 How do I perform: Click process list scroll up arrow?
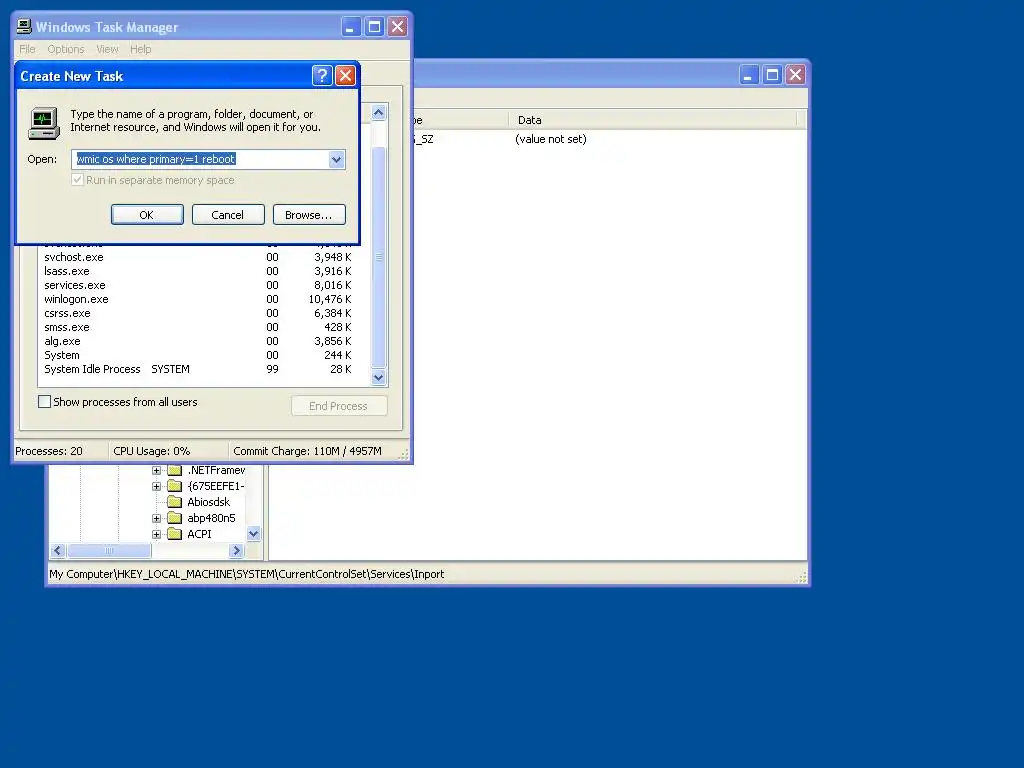click(x=378, y=113)
